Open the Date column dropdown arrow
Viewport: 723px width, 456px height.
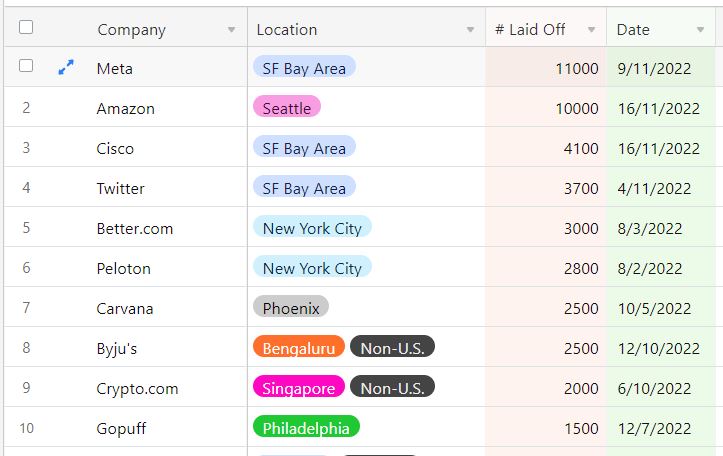click(x=700, y=30)
